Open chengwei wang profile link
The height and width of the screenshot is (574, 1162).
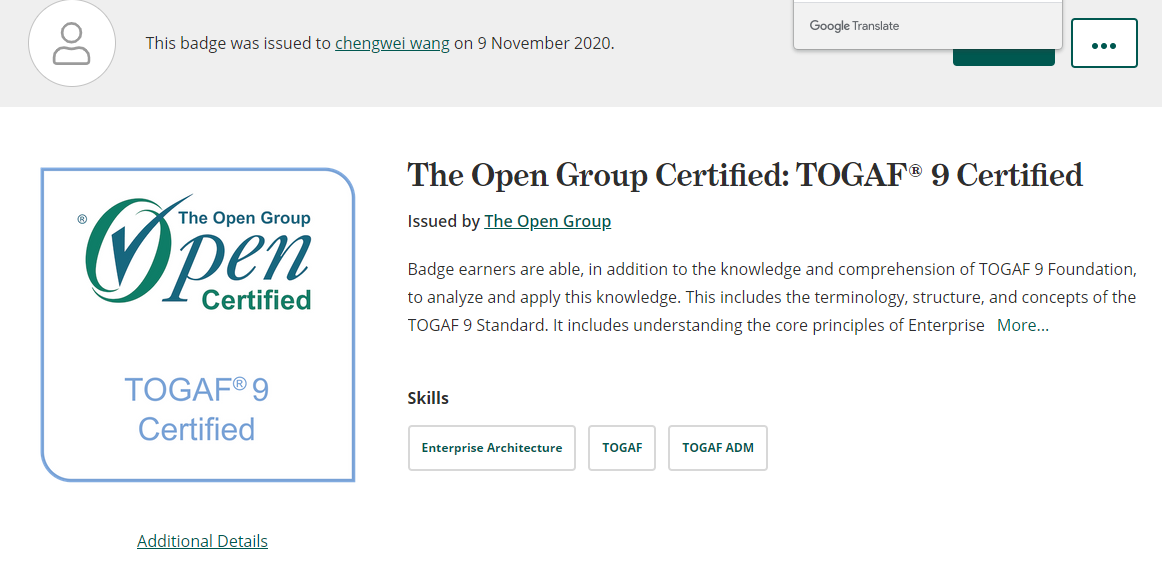(x=392, y=43)
